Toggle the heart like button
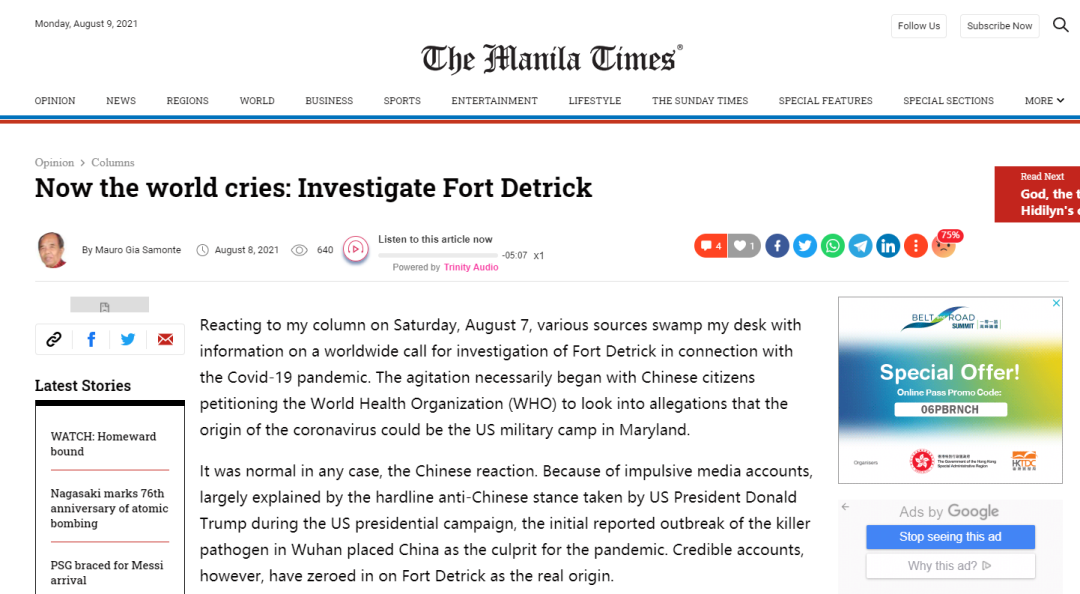 click(743, 245)
